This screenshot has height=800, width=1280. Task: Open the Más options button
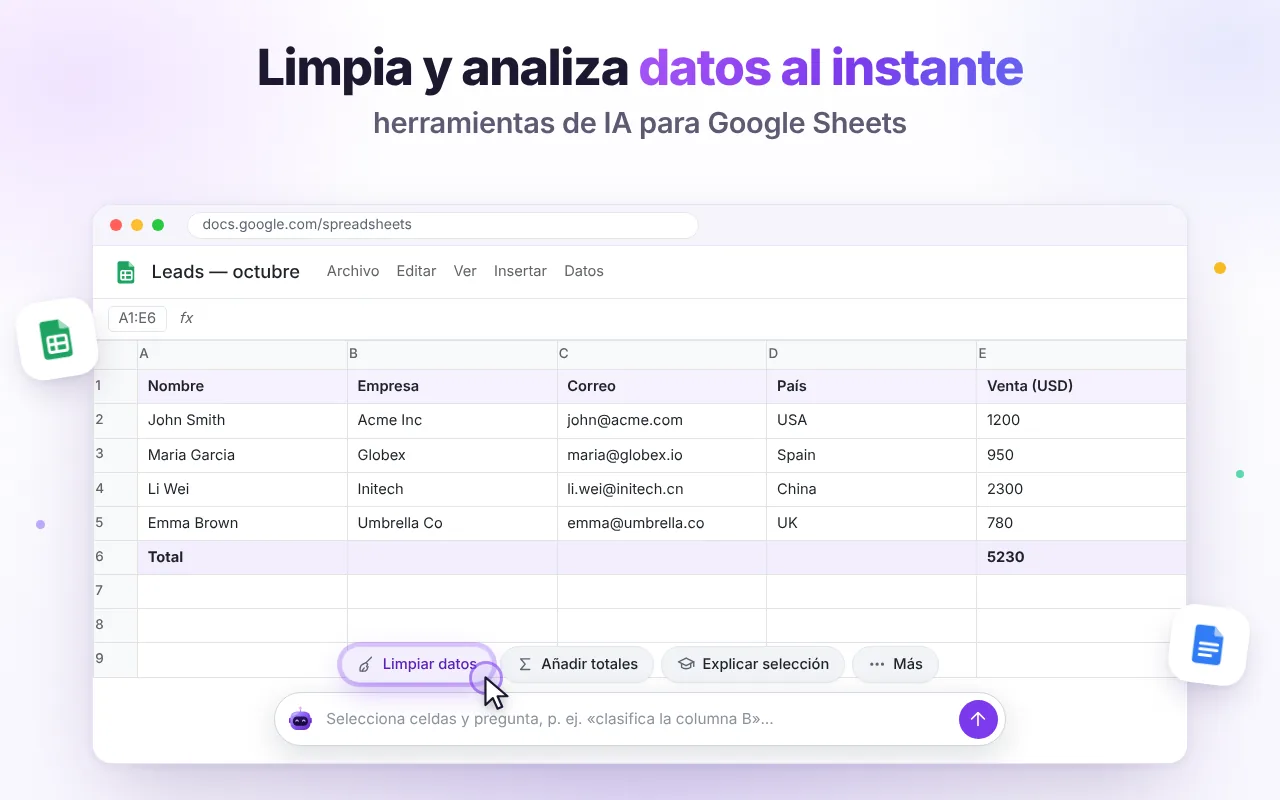point(895,664)
